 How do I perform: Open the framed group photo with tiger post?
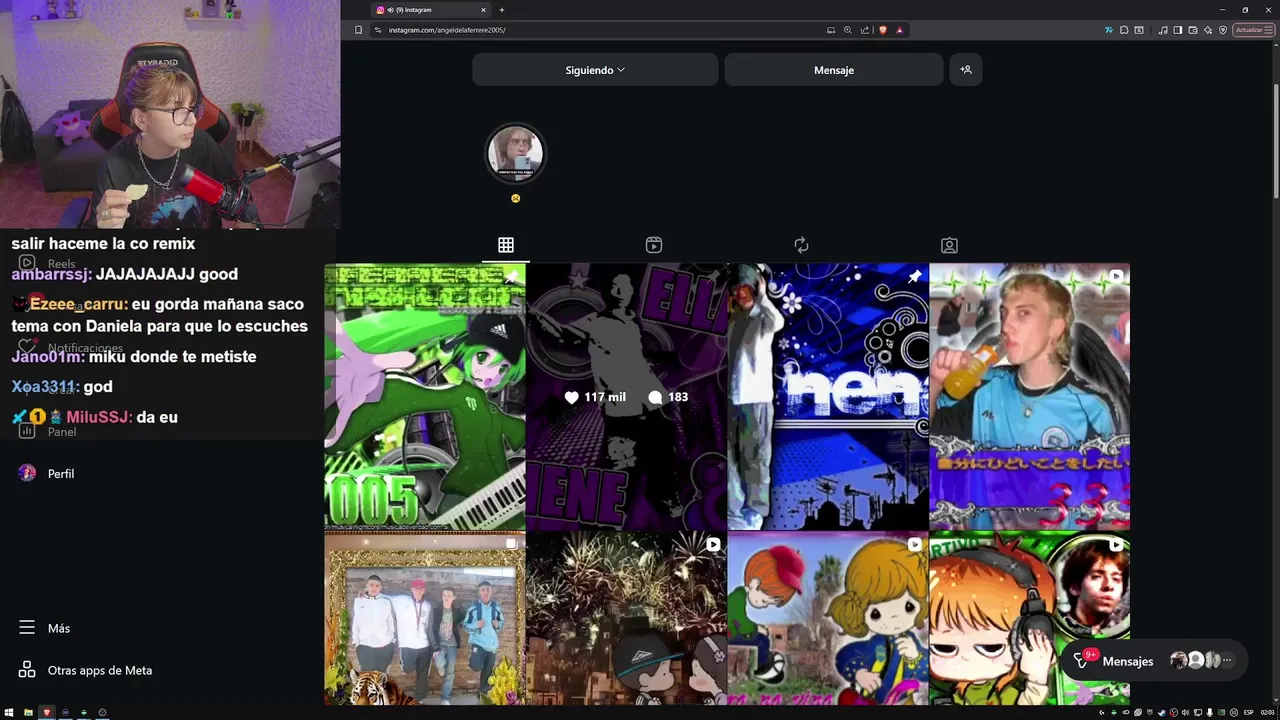(425, 619)
